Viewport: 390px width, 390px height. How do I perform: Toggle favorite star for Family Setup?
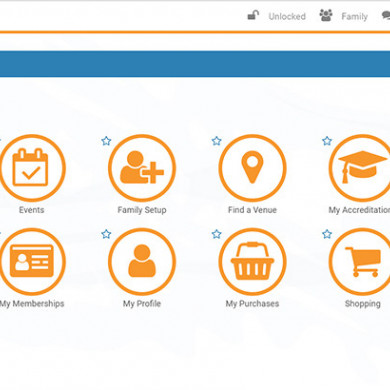(106, 141)
